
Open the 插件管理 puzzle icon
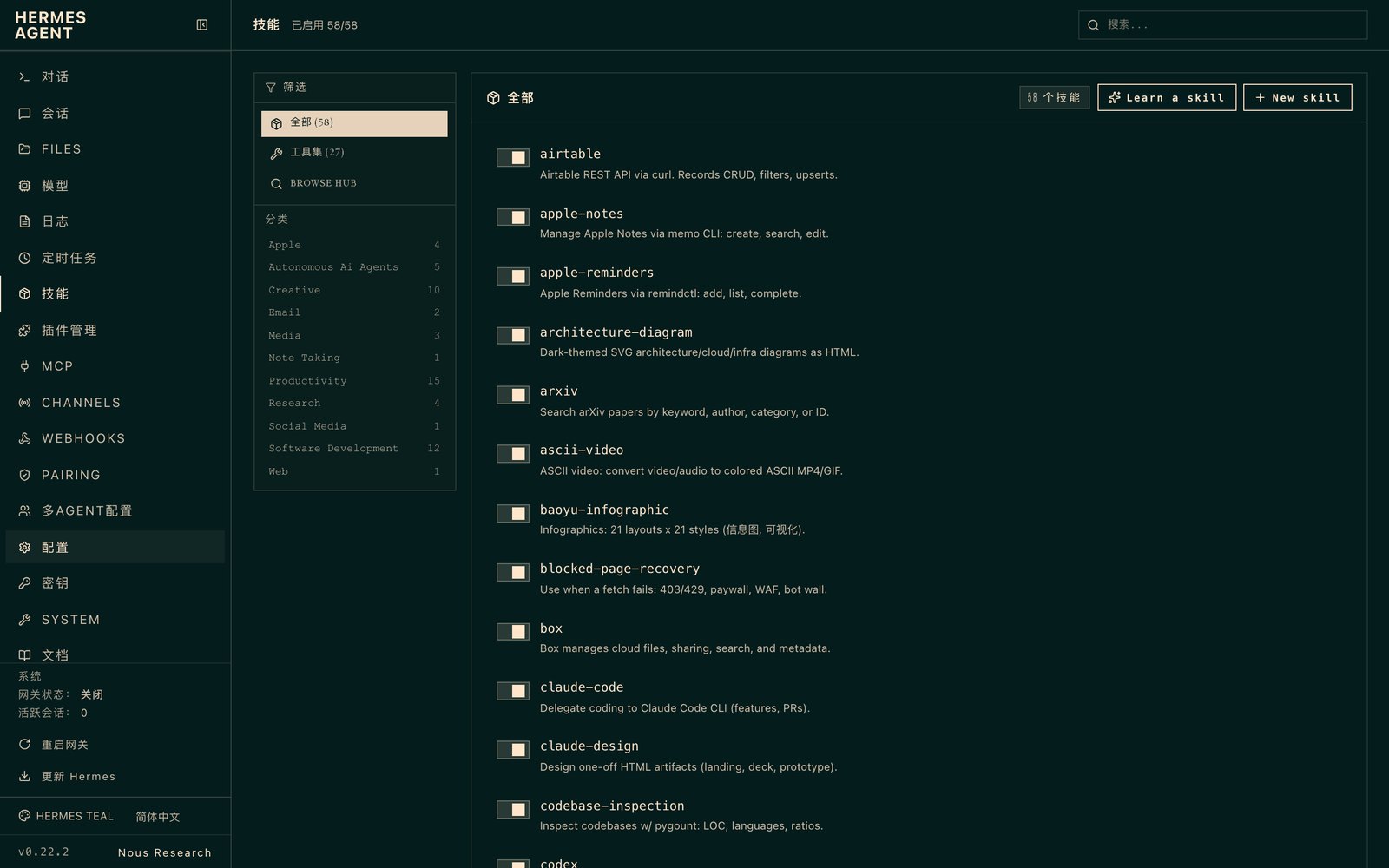[x=24, y=331]
